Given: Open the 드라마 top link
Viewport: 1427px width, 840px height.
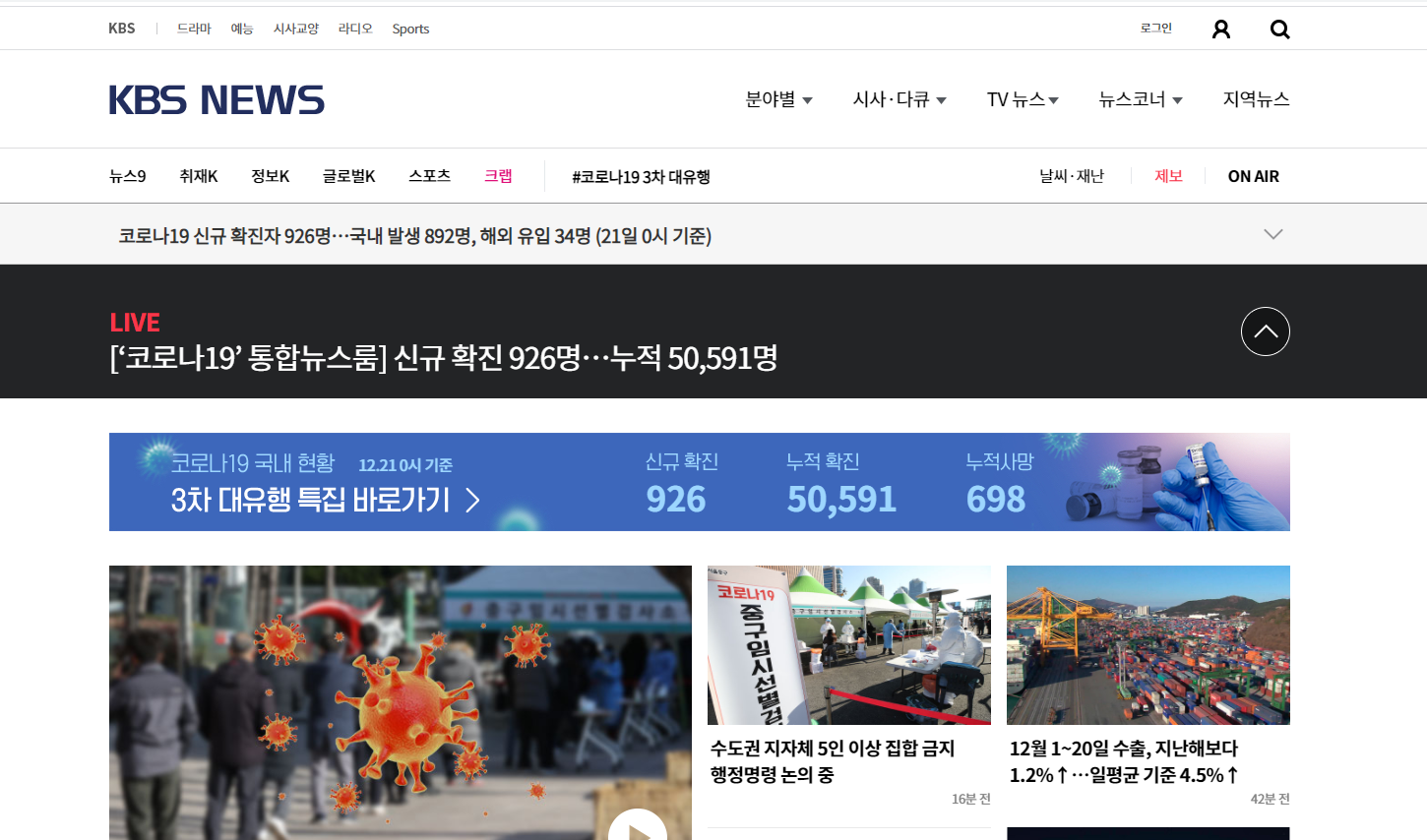Looking at the screenshot, I should 194,29.
